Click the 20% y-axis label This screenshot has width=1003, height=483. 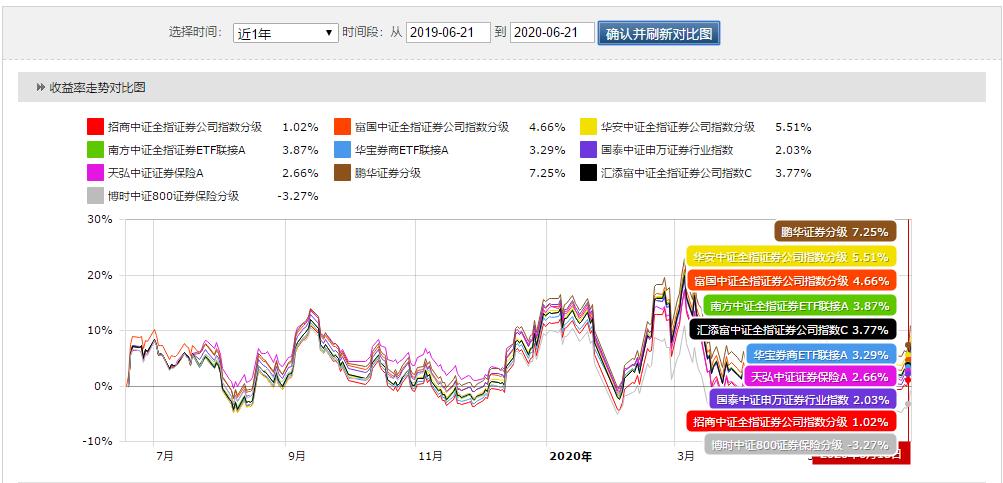pos(100,275)
